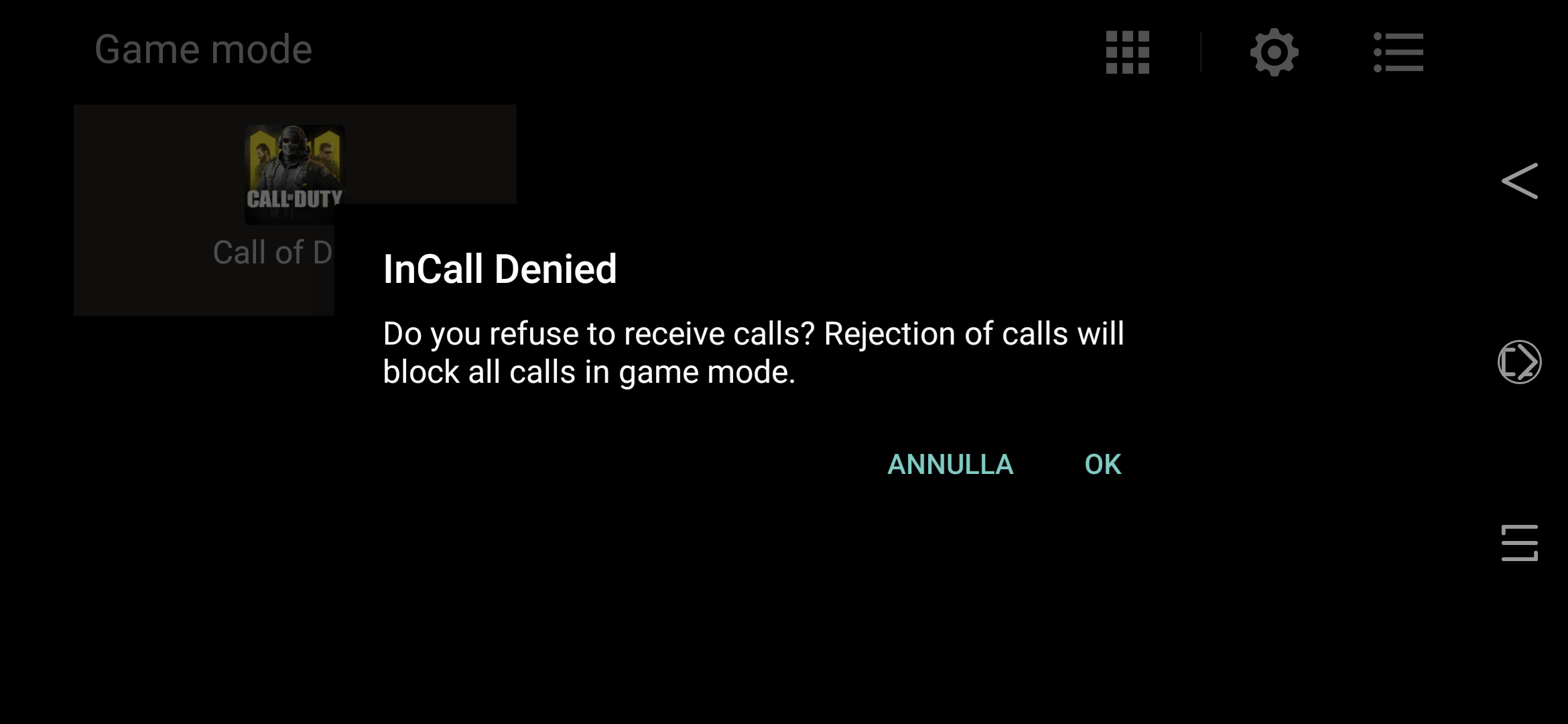Open the list view menu icon

coord(1398,52)
